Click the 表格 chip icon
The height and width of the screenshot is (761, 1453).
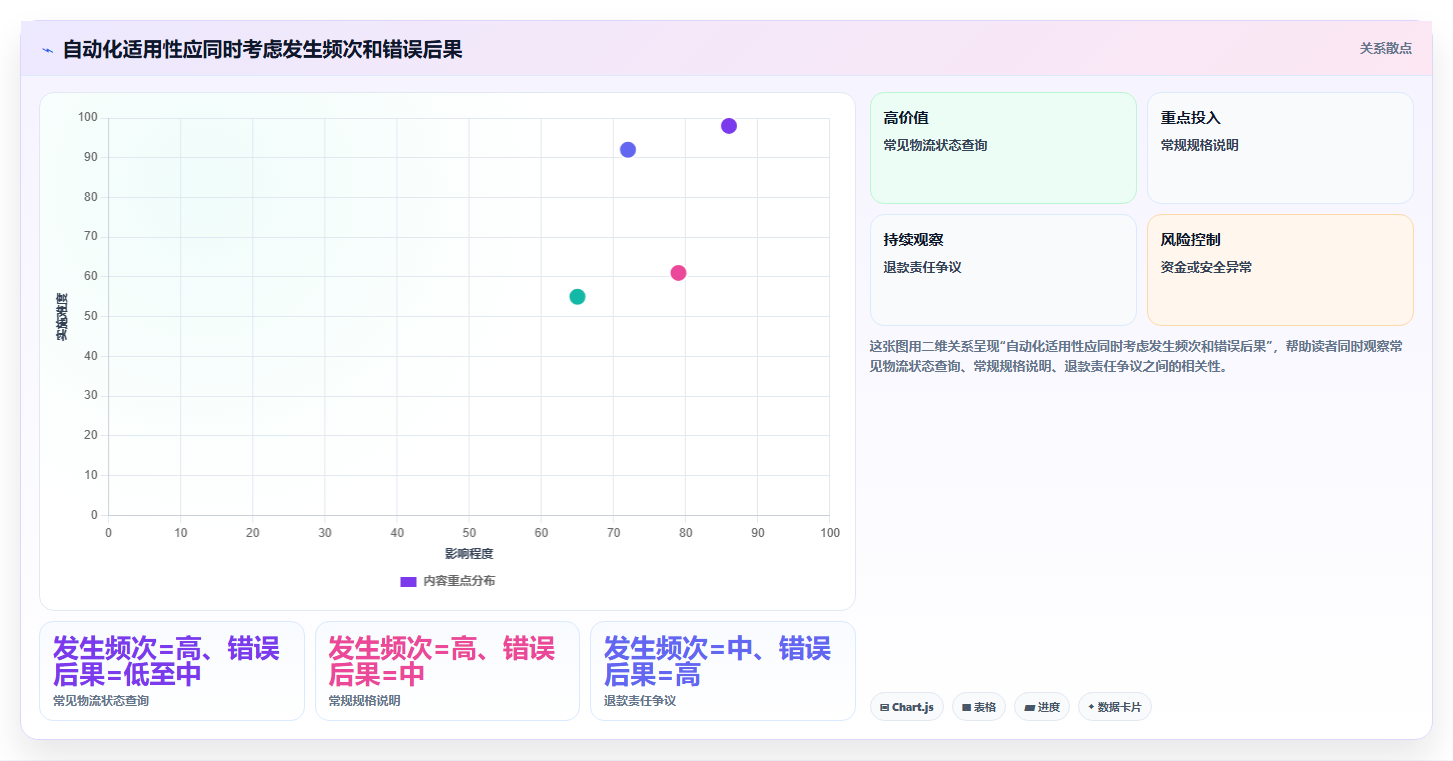967,708
